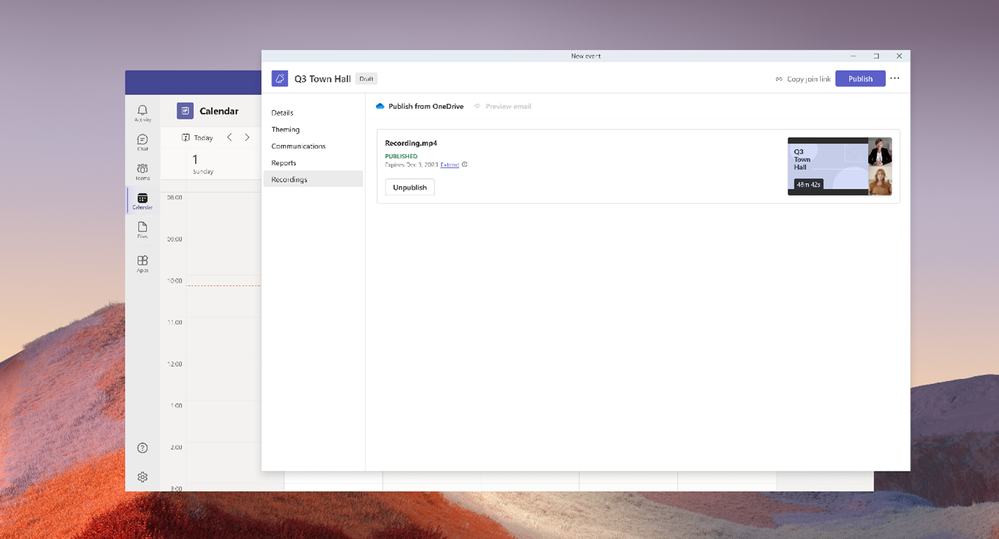This screenshot has width=999, height=539.
Task: Unpublish the Recording.mp4 file
Action: pos(410,187)
